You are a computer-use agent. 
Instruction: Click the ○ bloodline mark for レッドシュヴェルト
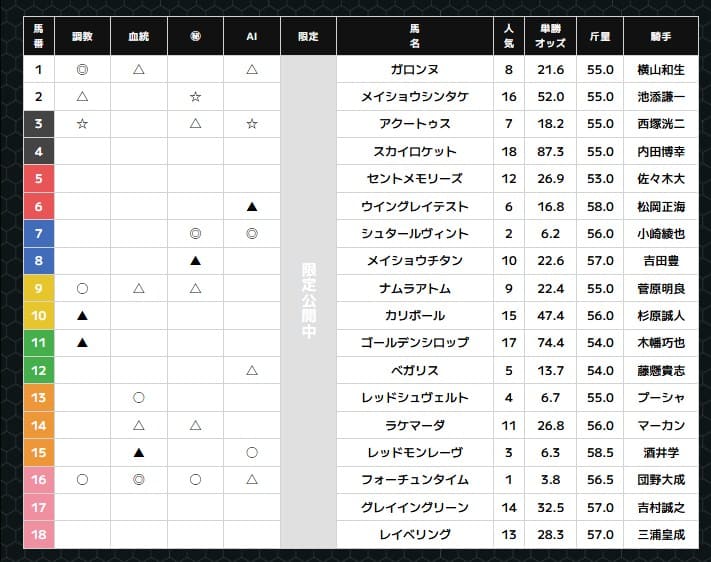tap(139, 398)
